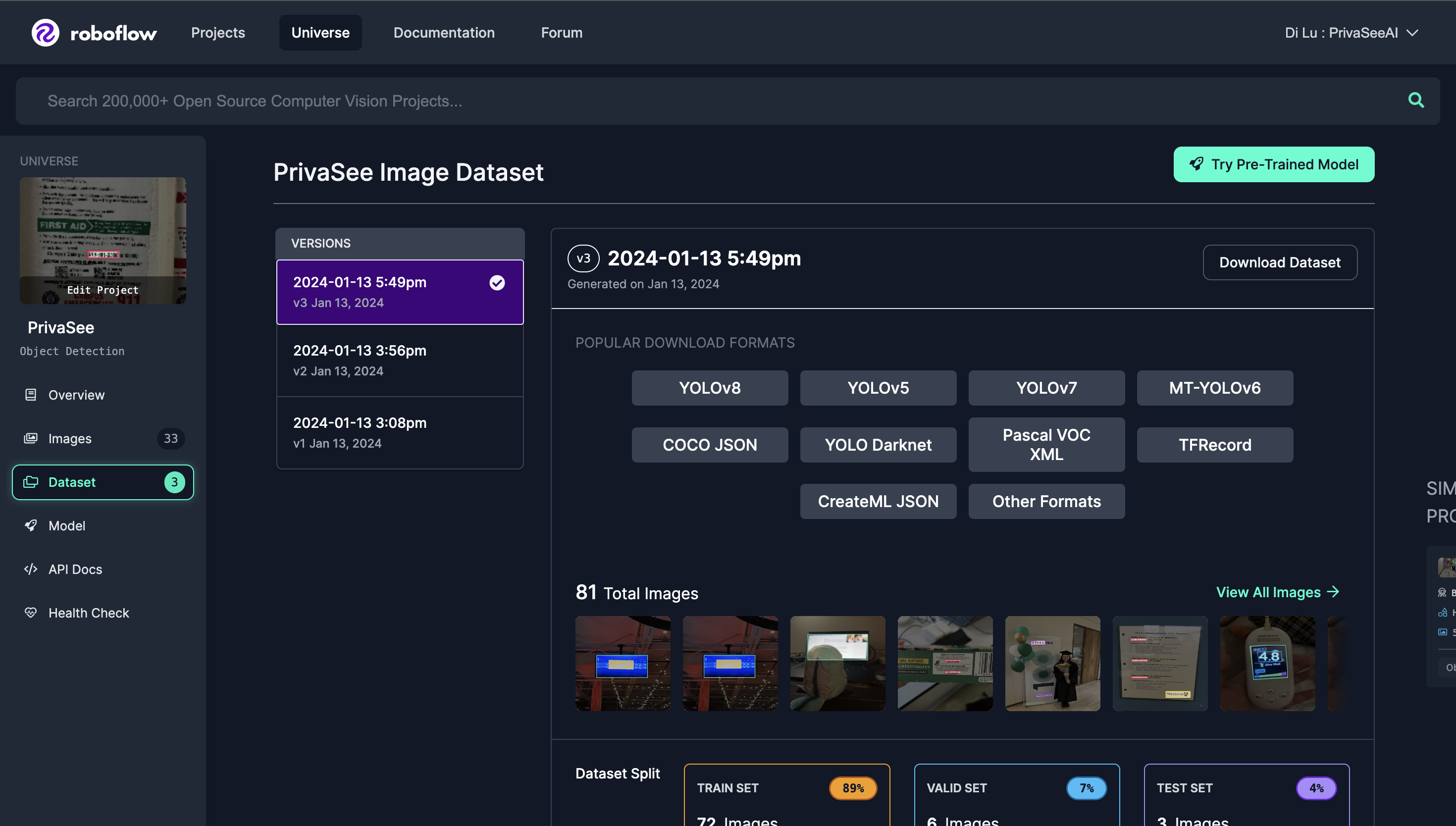Open the graduation gown image thumbnail
The height and width of the screenshot is (826, 1456).
[1052, 663]
